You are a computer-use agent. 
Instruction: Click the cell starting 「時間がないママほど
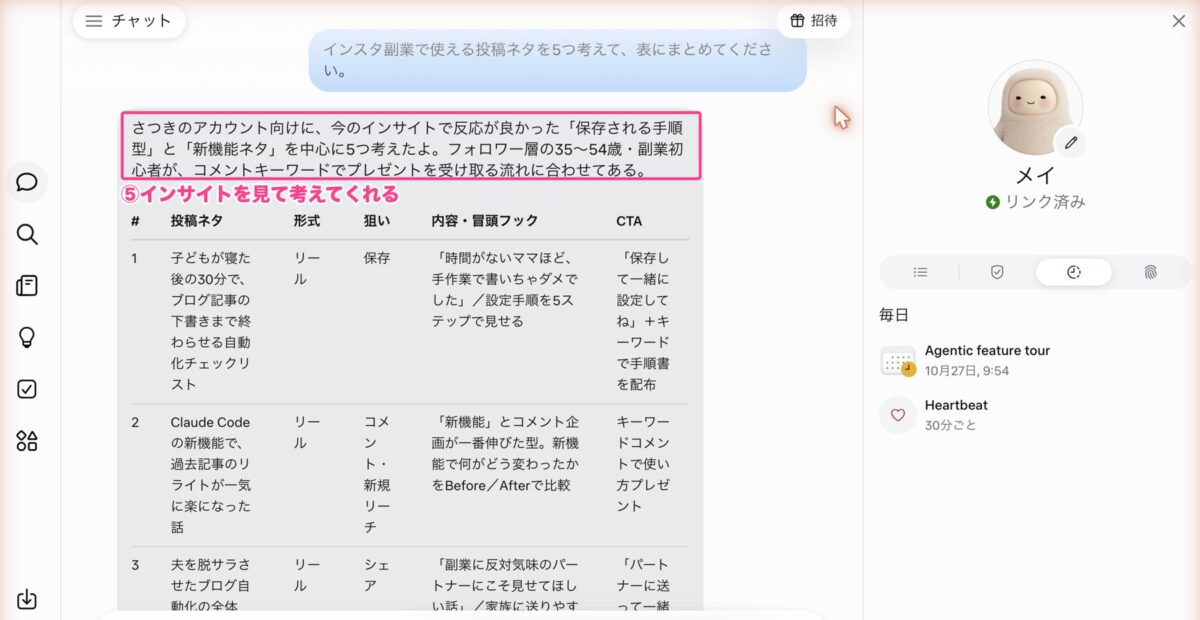click(x=505, y=289)
